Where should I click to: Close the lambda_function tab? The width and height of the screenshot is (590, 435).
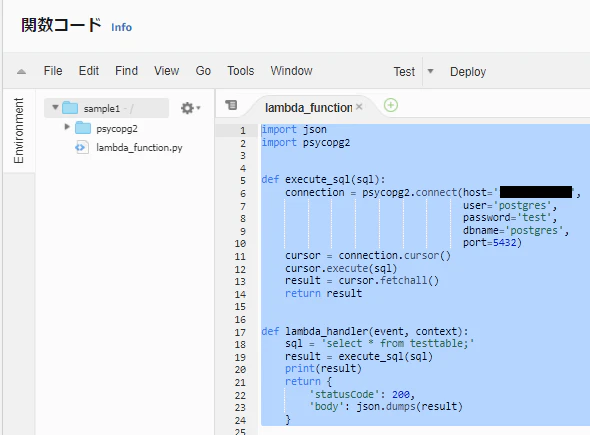359,107
